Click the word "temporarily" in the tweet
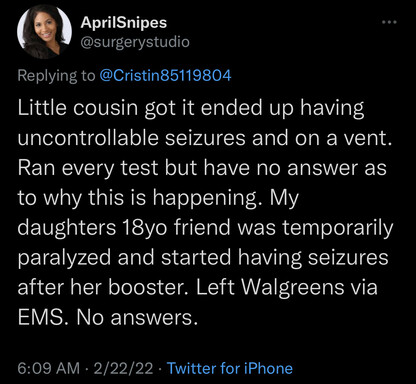 click(337, 228)
